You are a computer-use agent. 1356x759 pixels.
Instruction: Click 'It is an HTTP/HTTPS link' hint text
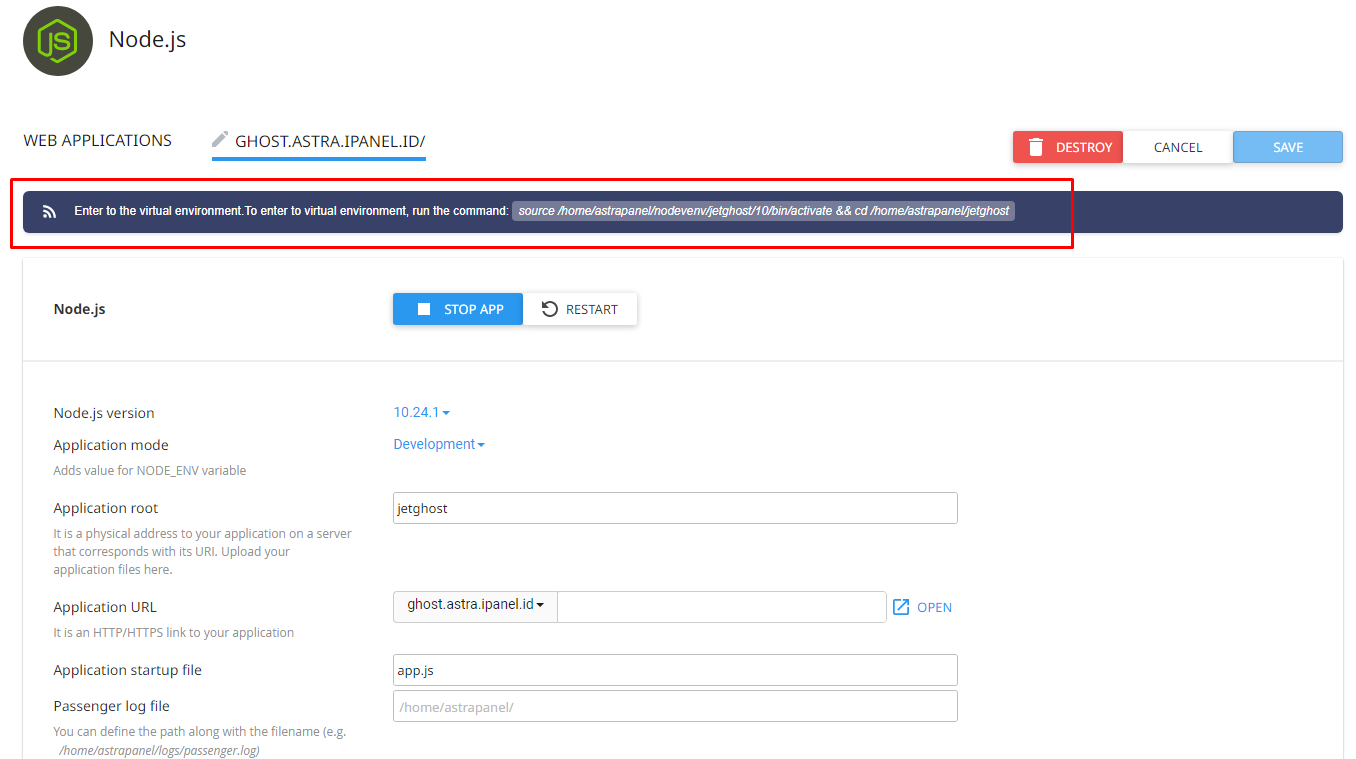coord(174,633)
